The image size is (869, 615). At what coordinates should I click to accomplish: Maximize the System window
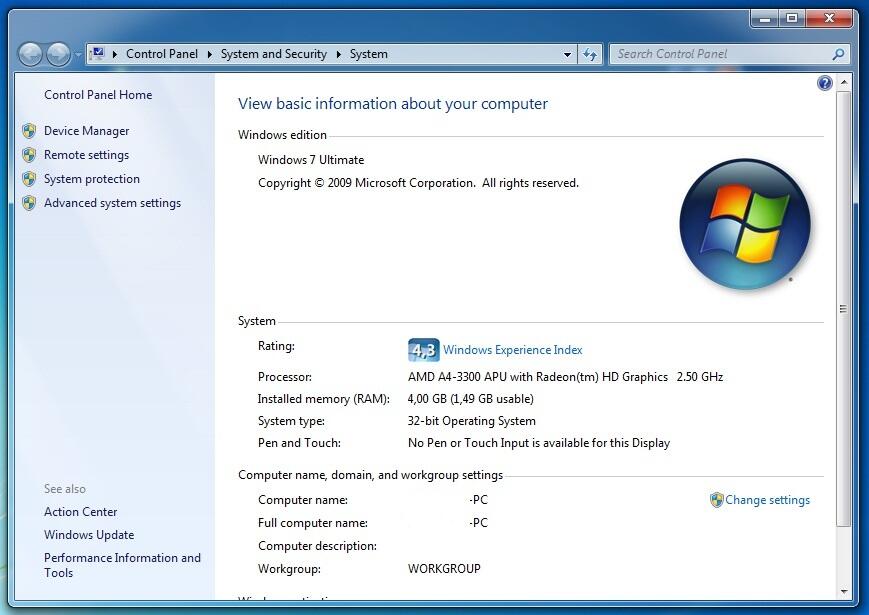pyautogui.click(x=792, y=18)
